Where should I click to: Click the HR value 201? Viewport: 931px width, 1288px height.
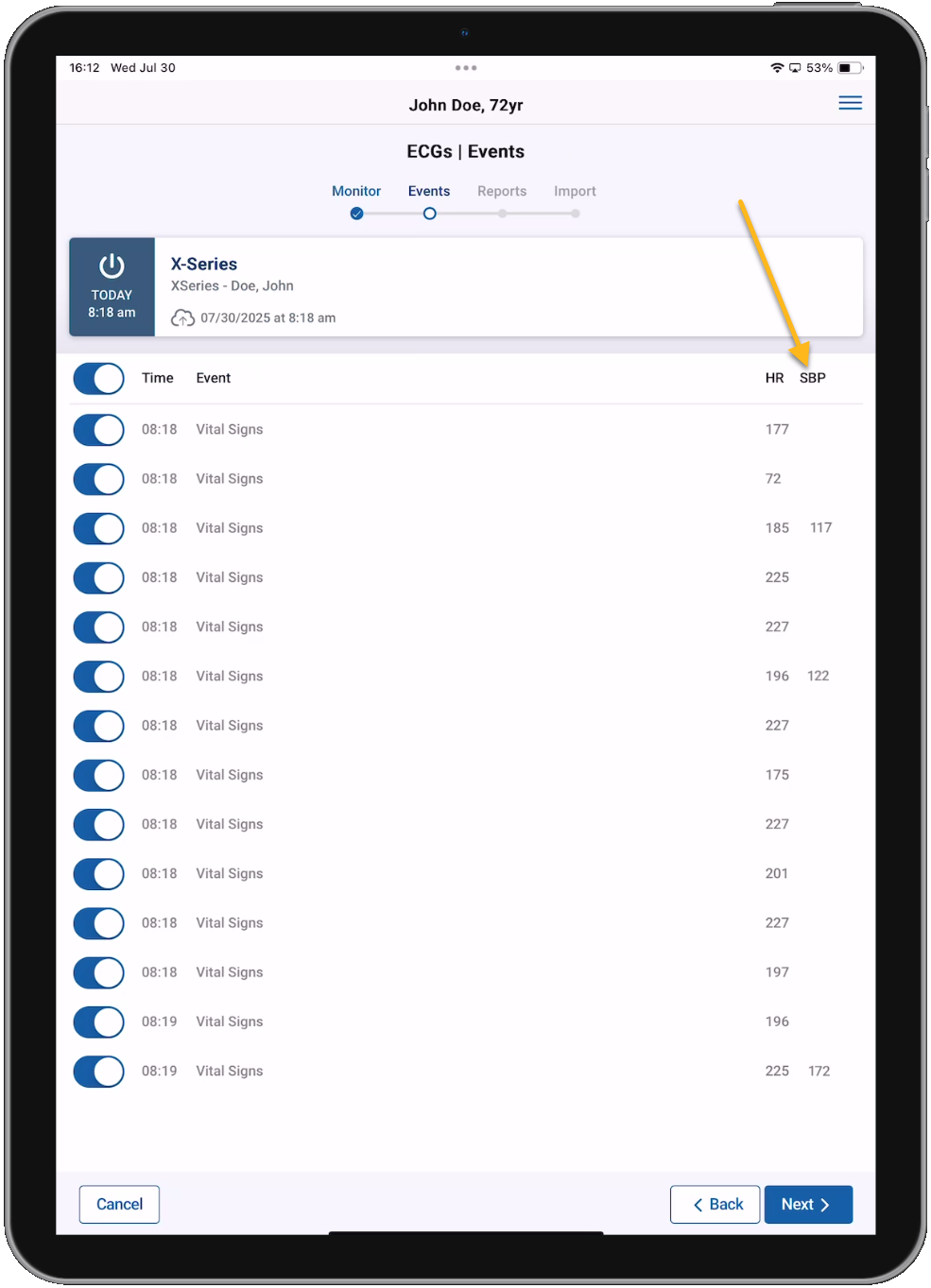point(777,873)
